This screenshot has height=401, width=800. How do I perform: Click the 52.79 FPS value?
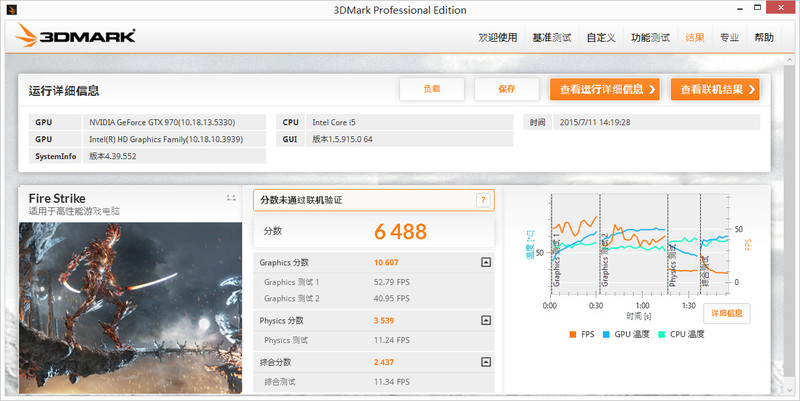click(x=391, y=282)
